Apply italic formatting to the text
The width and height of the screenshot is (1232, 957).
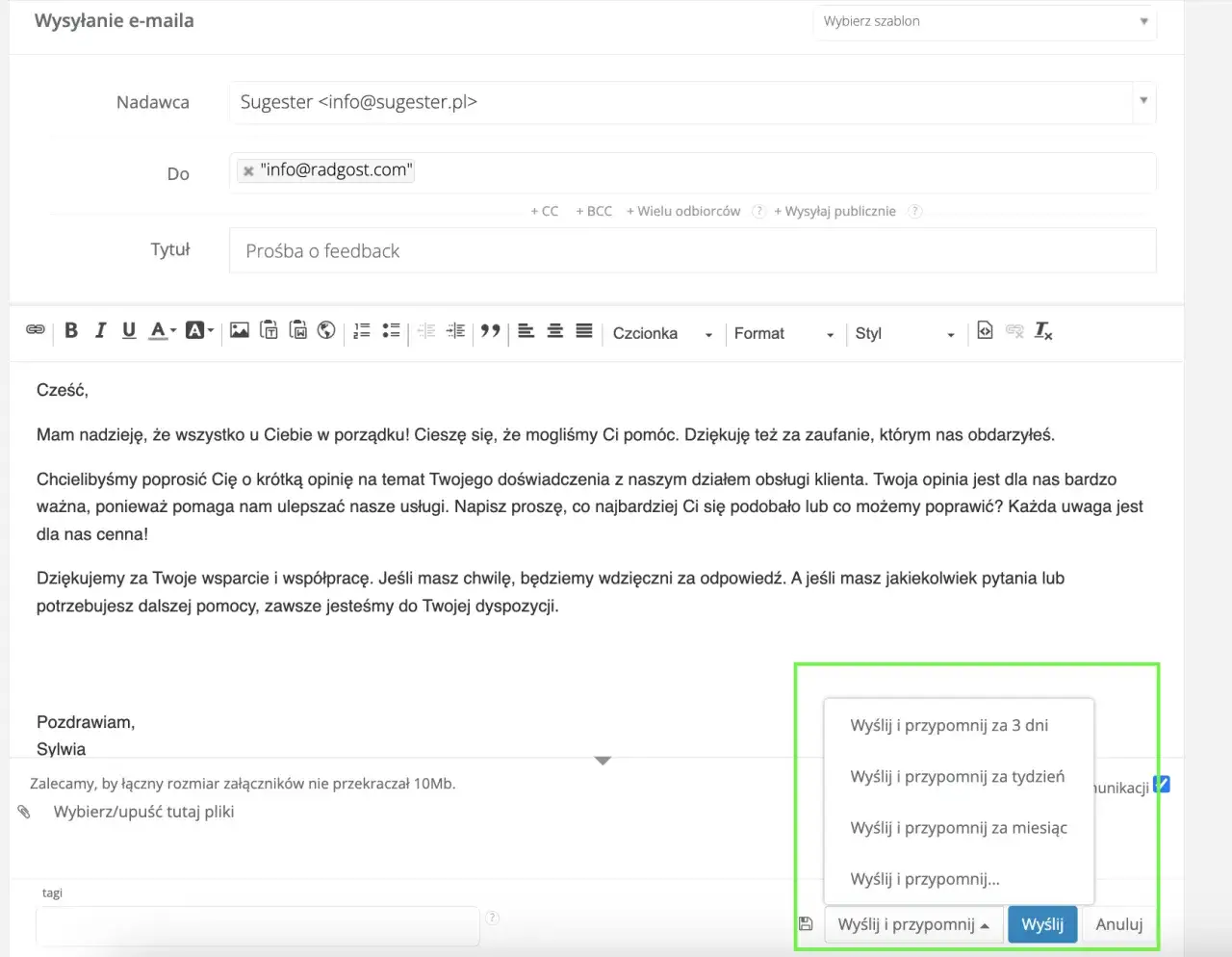(100, 331)
